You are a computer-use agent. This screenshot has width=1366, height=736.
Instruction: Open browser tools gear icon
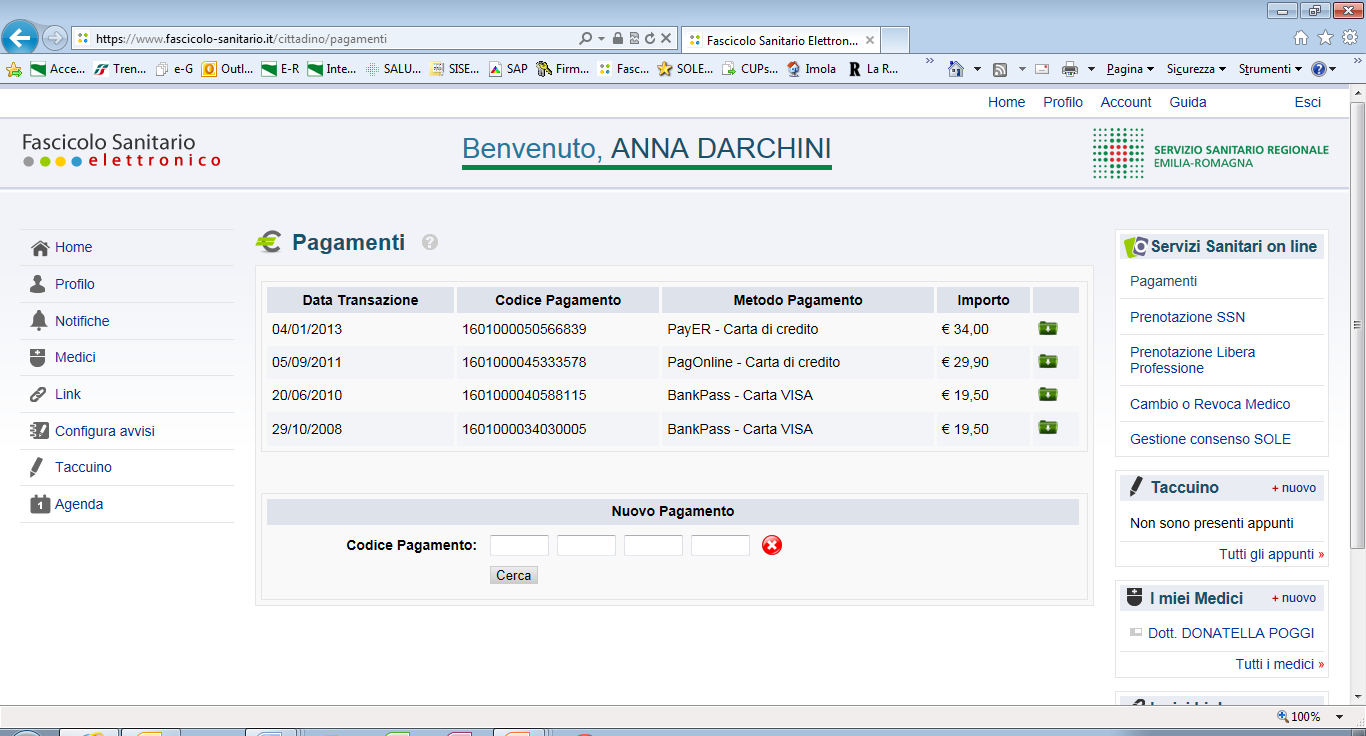[x=1349, y=38]
